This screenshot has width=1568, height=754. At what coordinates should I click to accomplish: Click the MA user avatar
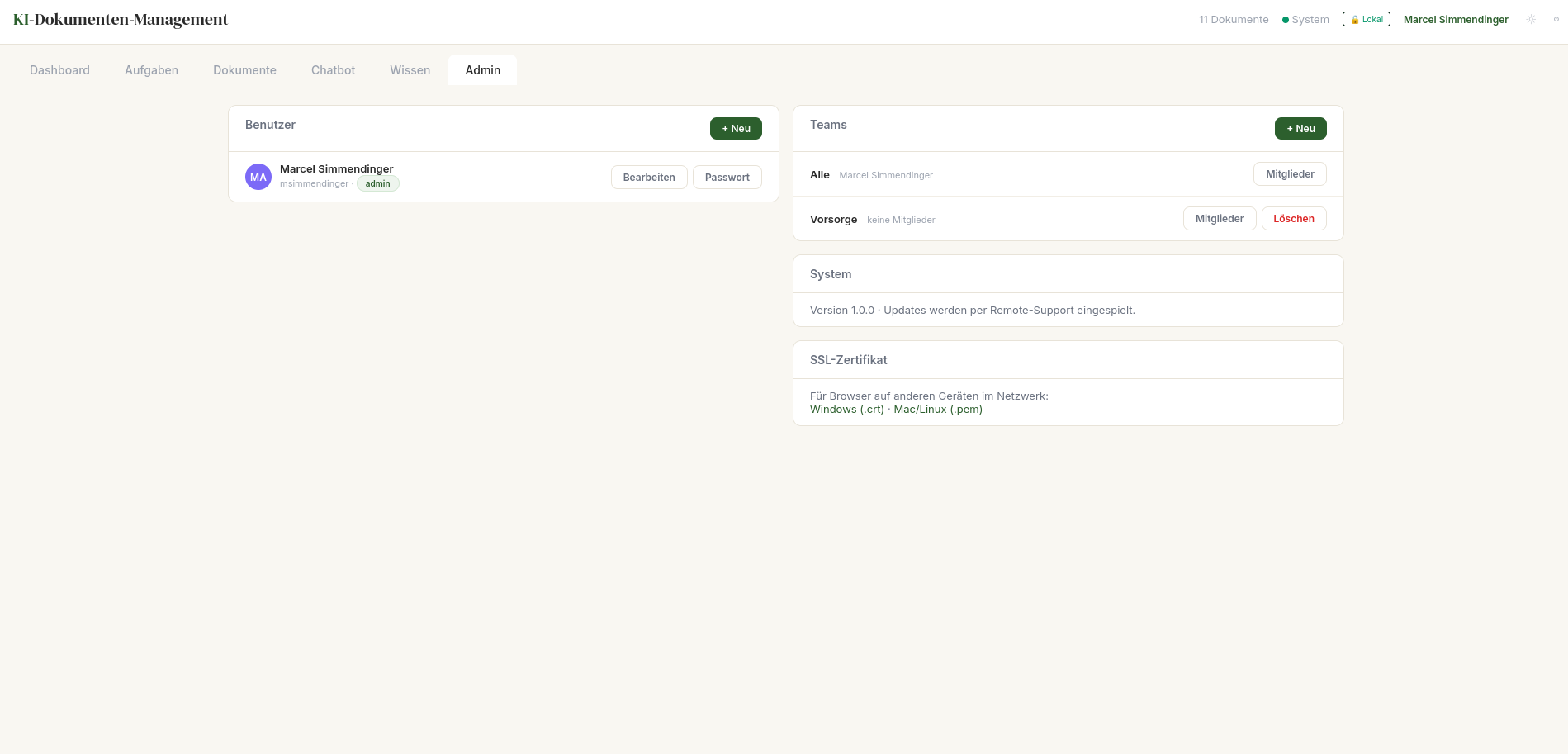(x=258, y=177)
